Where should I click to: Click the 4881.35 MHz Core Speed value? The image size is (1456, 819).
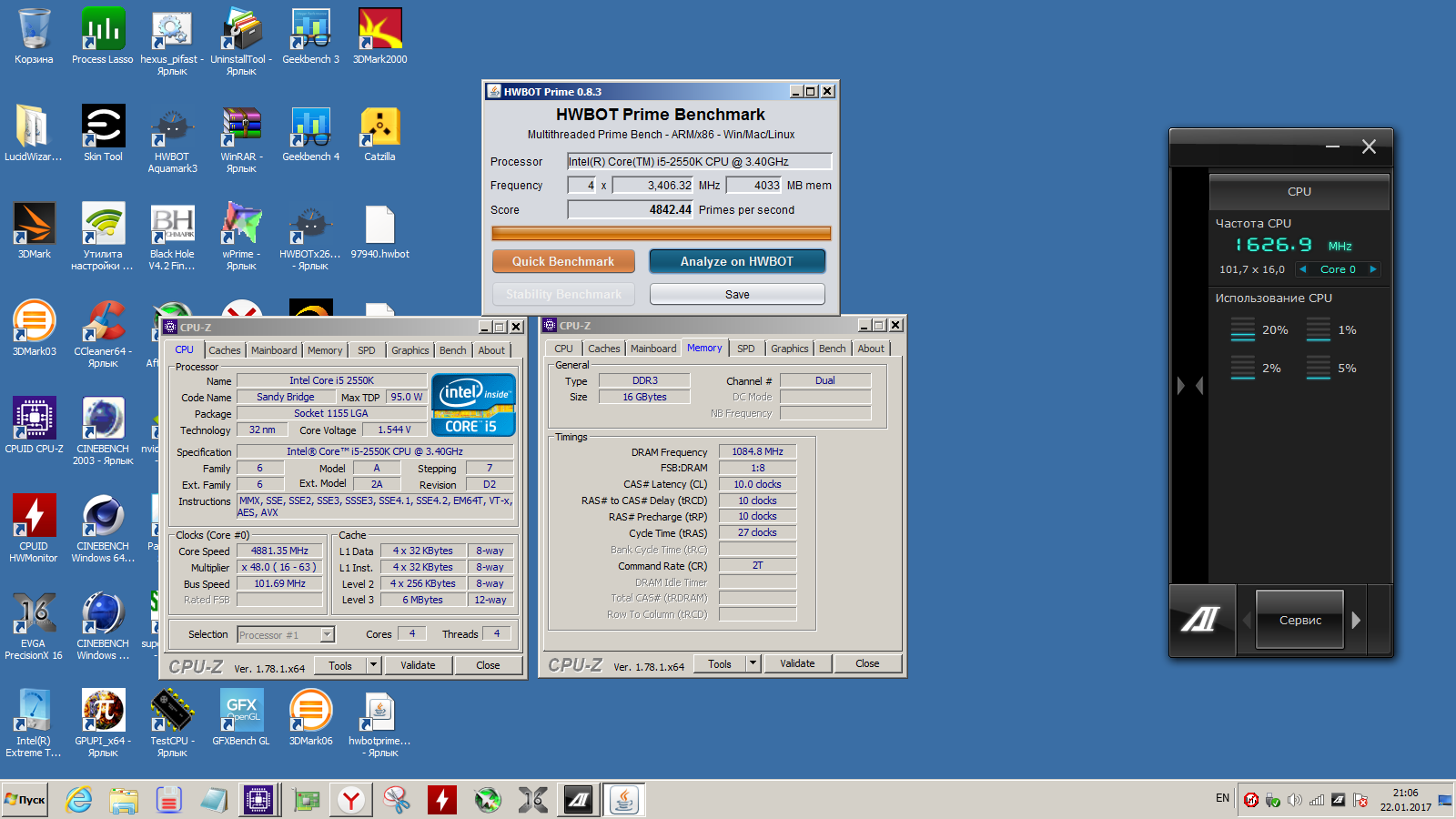click(x=279, y=551)
